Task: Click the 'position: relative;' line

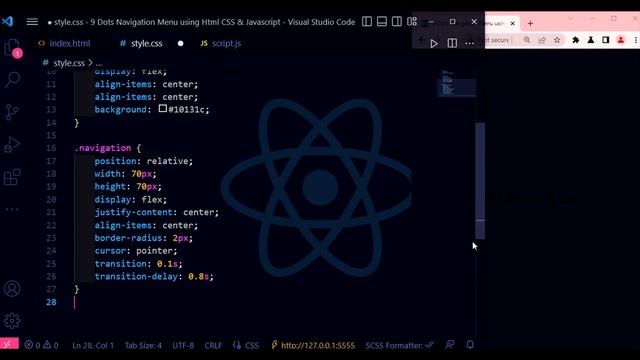Action: (x=144, y=161)
